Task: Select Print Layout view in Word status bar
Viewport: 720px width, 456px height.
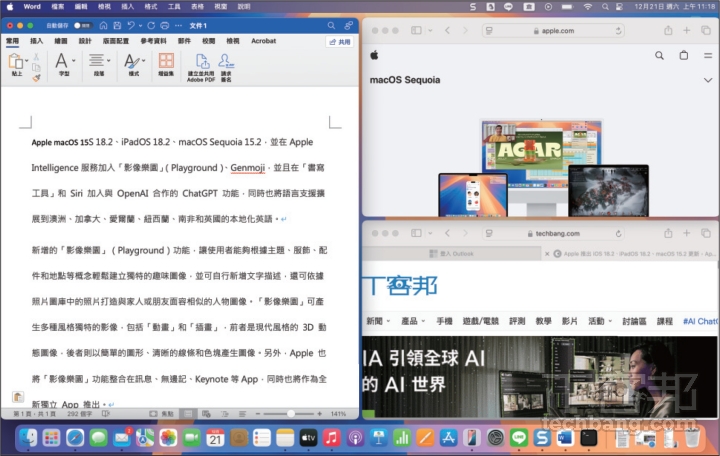Action: pos(188,414)
